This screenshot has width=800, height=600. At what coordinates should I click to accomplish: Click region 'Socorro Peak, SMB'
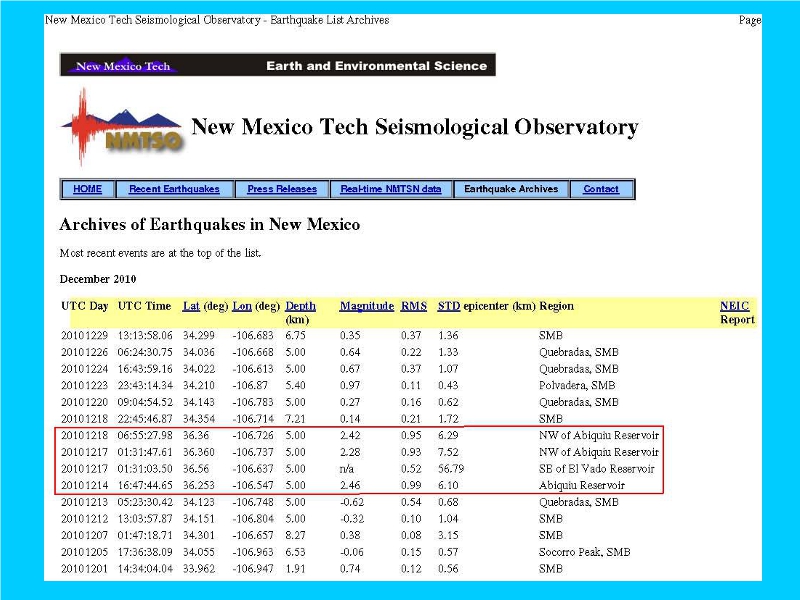[585, 553]
